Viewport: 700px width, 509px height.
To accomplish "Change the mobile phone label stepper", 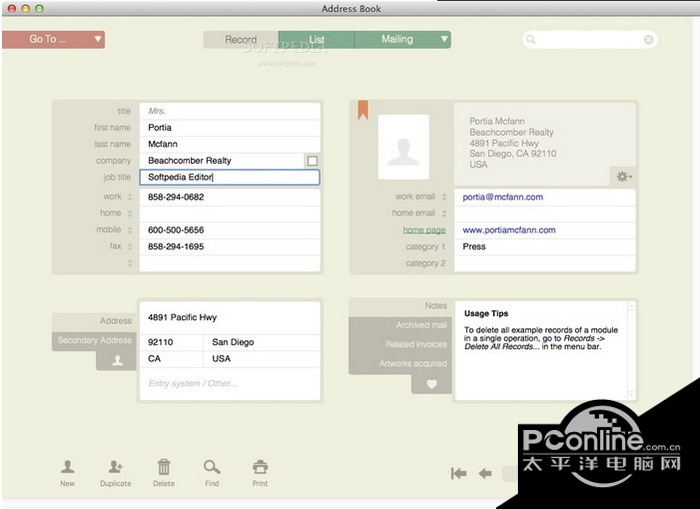I will pyautogui.click(x=130, y=230).
